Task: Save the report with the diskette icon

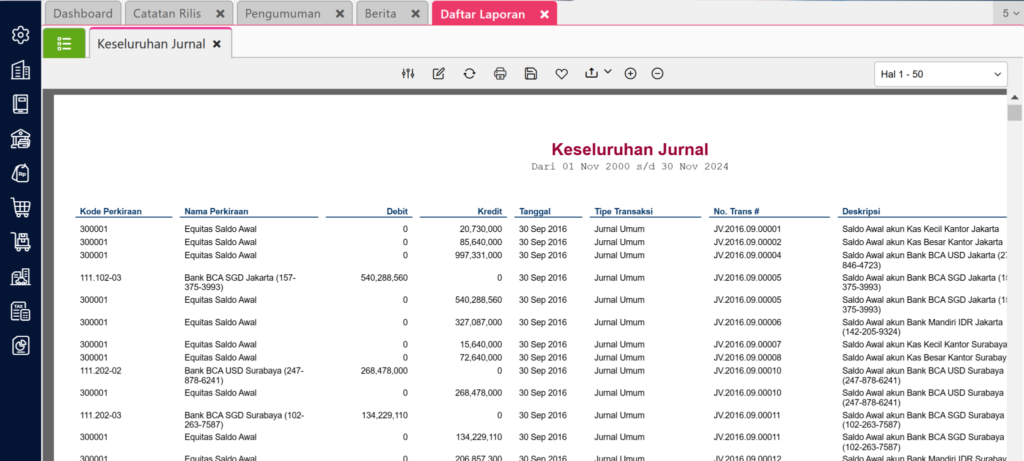Action: (x=531, y=74)
